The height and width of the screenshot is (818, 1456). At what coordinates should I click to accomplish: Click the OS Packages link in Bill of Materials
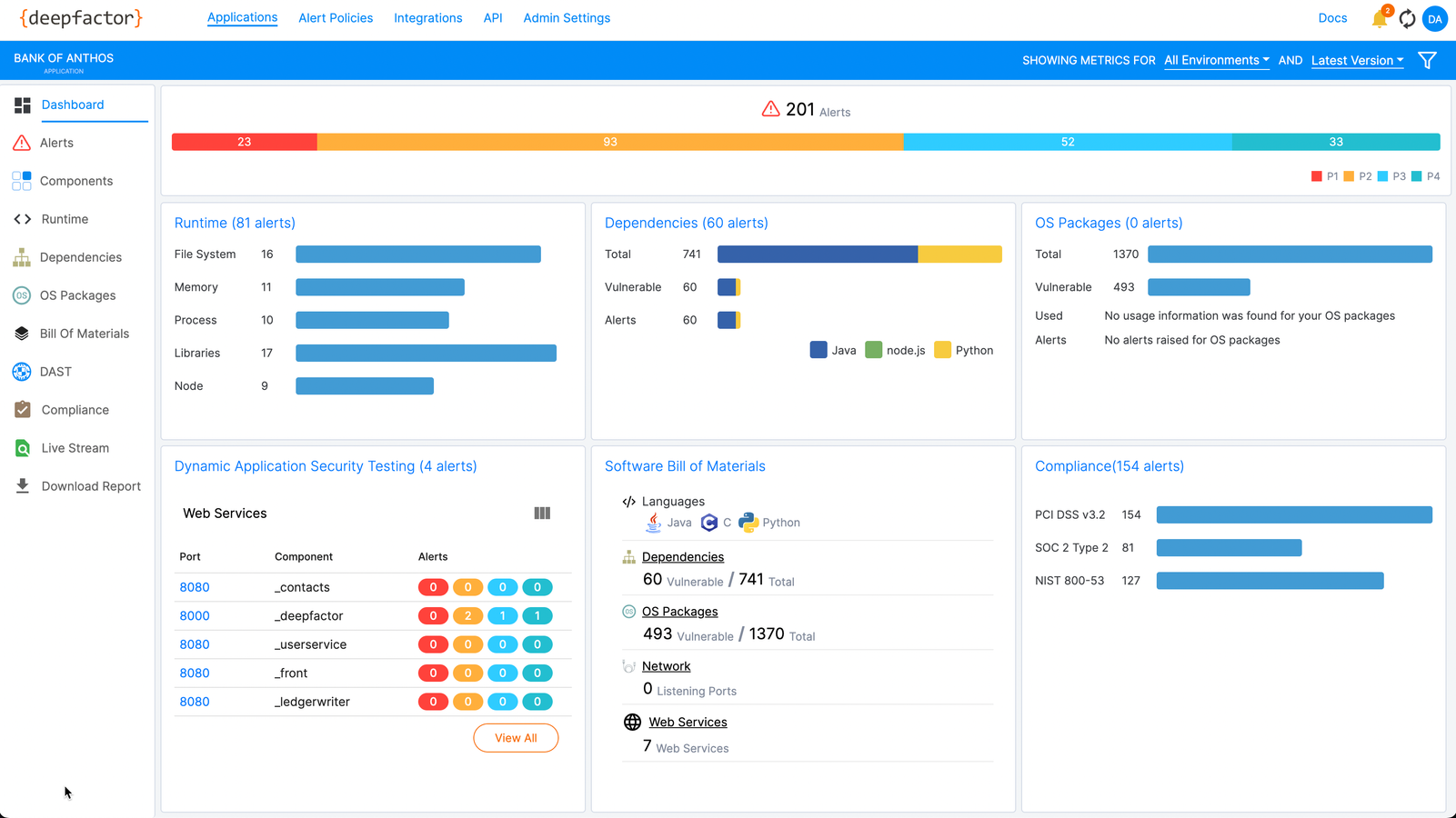pyautogui.click(x=679, y=612)
